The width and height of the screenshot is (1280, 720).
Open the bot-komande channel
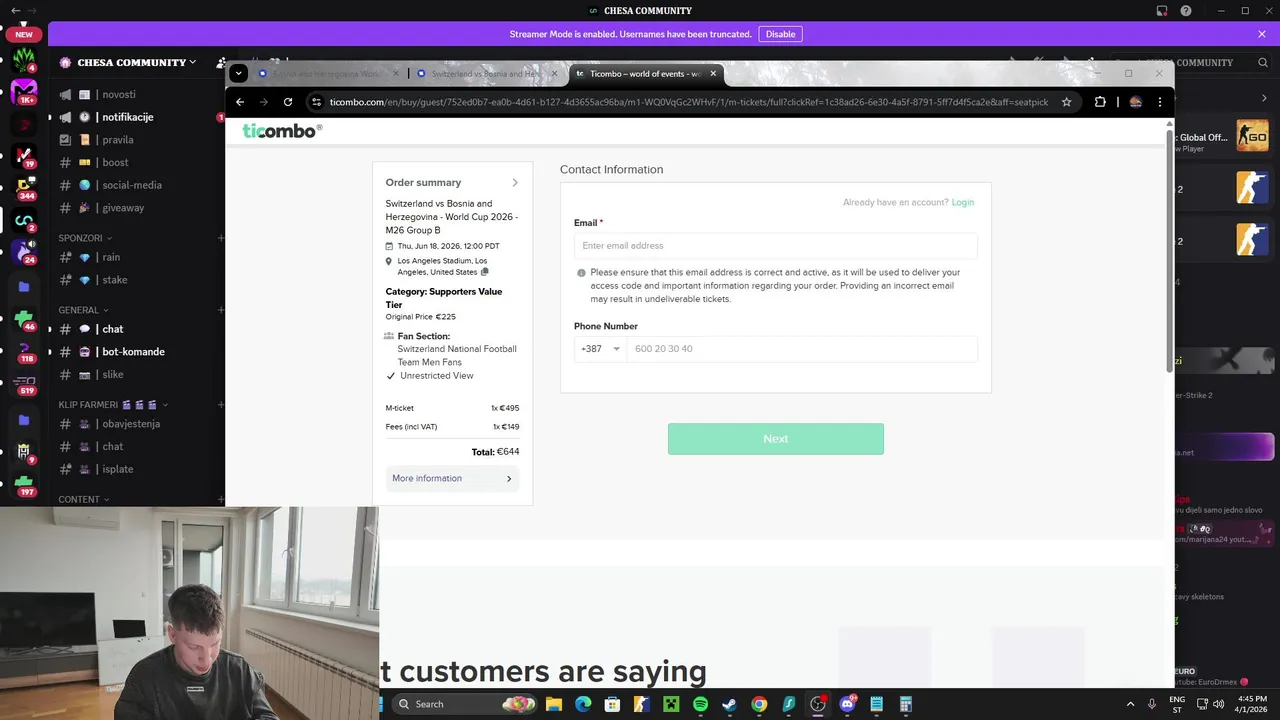tap(133, 352)
